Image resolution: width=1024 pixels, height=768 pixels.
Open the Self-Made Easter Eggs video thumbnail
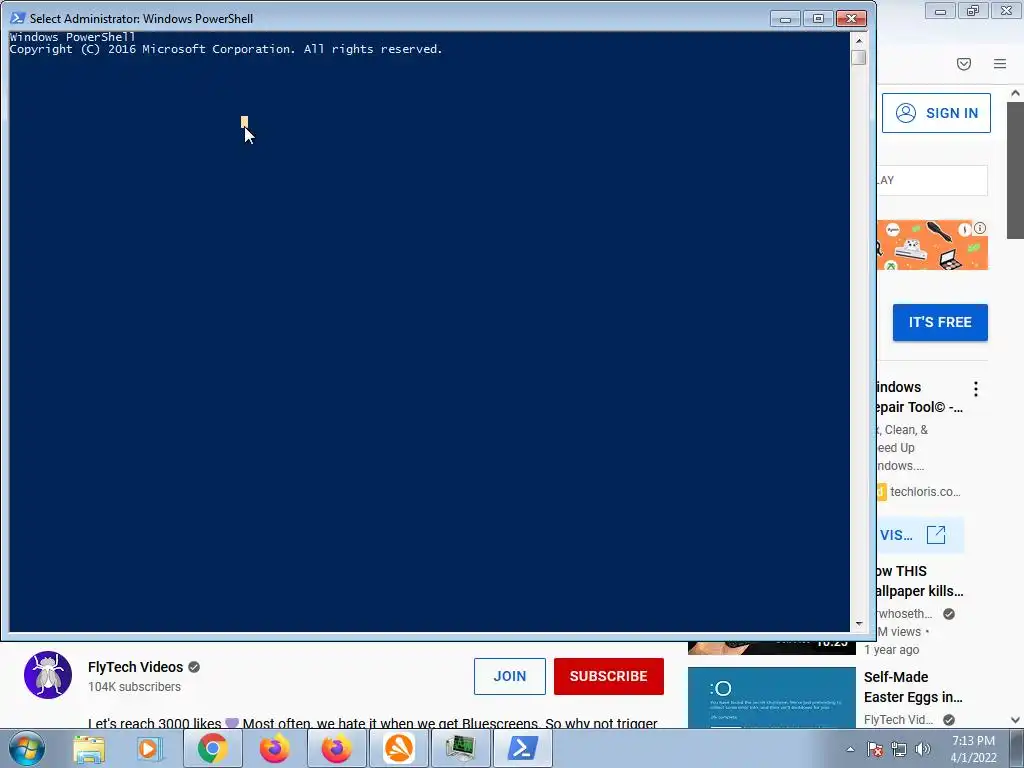pos(771,697)
